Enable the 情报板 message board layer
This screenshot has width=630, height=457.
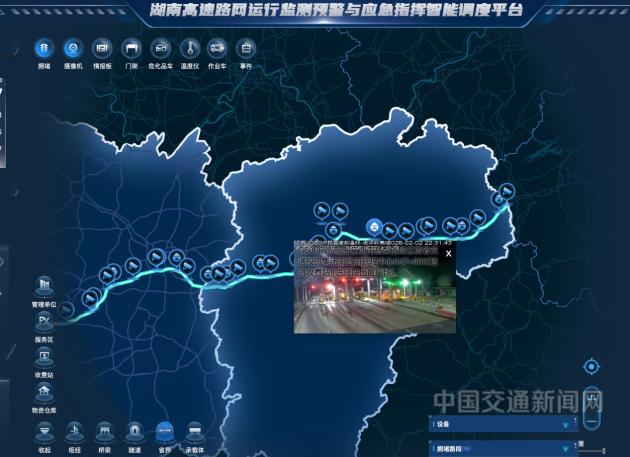101,48
